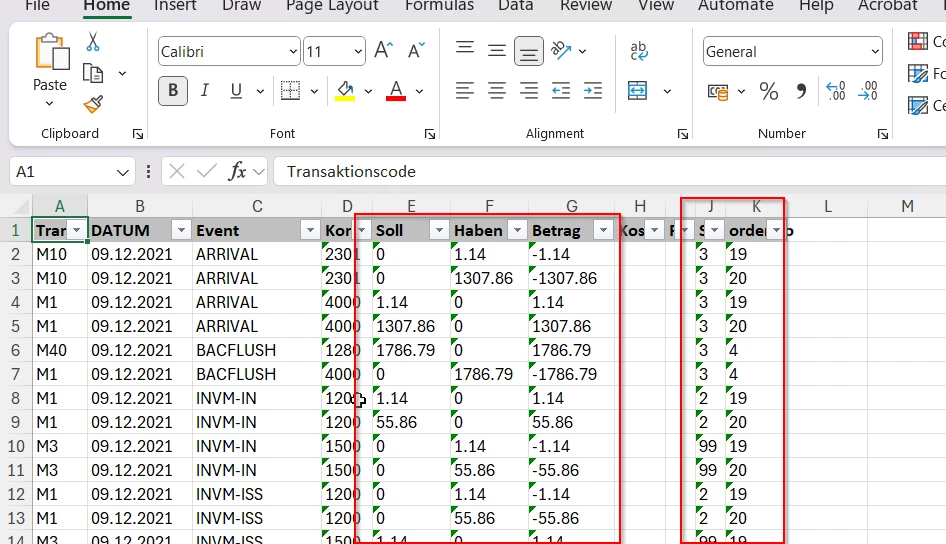946x544 pixels.
Task: Open Soll column filter dropdown
Action: pos(439,230)
